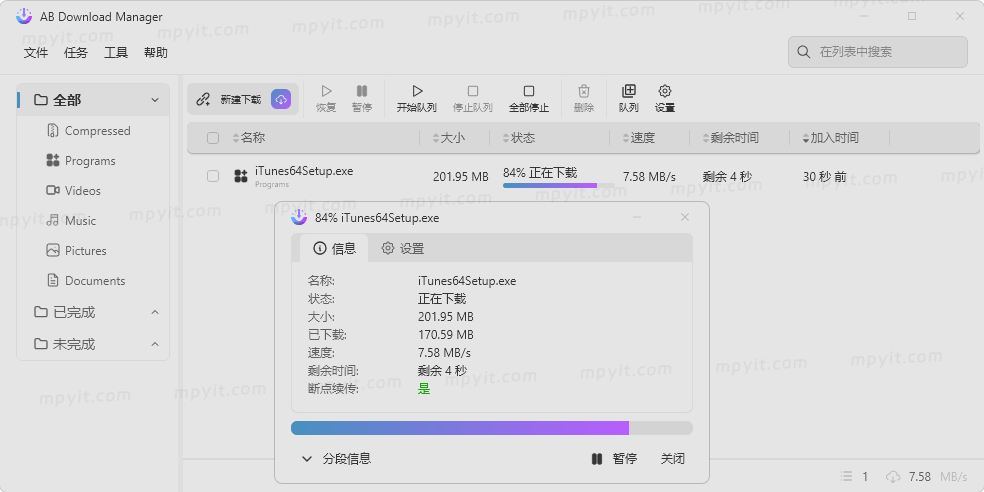
Task: Select the Videos category icon
Action: (x=53, y=190)
